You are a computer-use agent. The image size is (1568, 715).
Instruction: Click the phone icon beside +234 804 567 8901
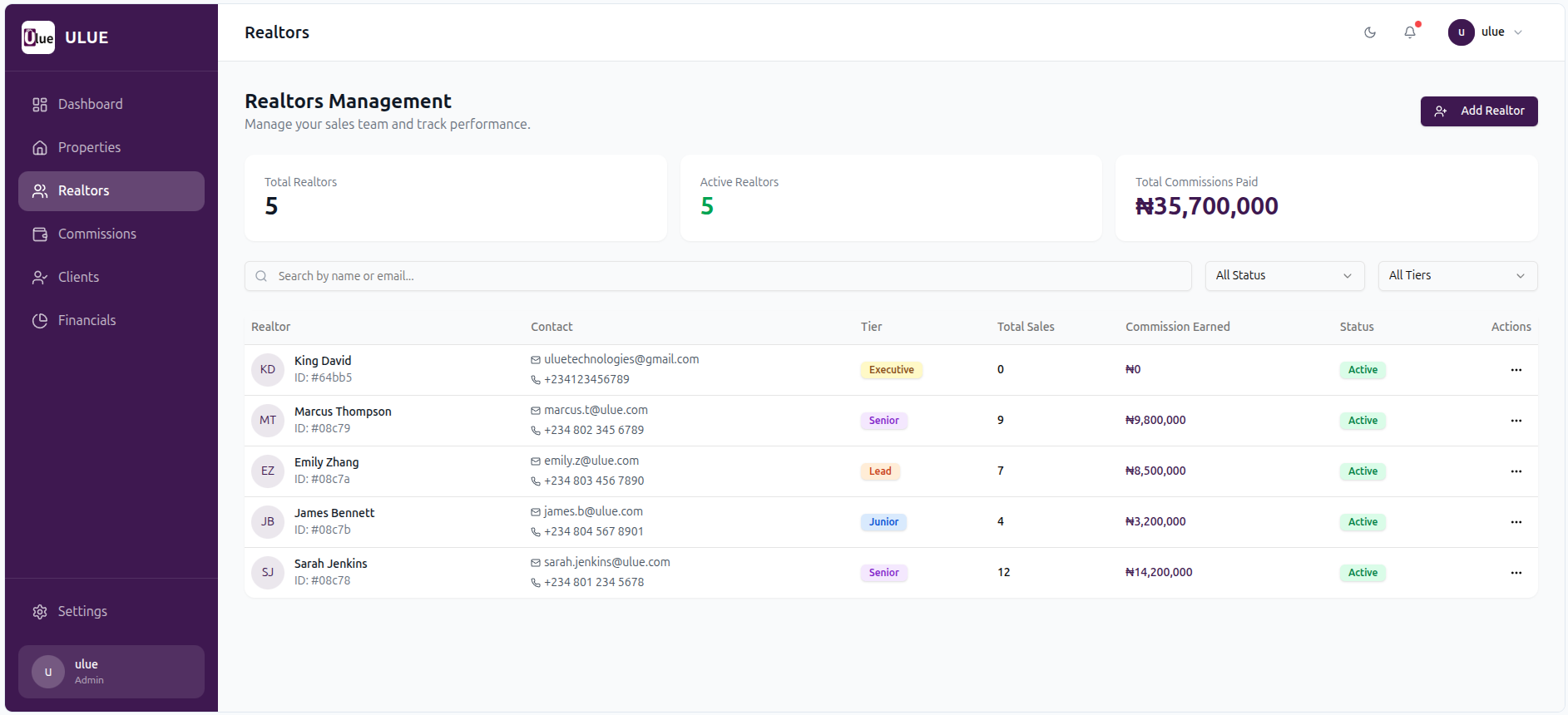click(536, 532)
